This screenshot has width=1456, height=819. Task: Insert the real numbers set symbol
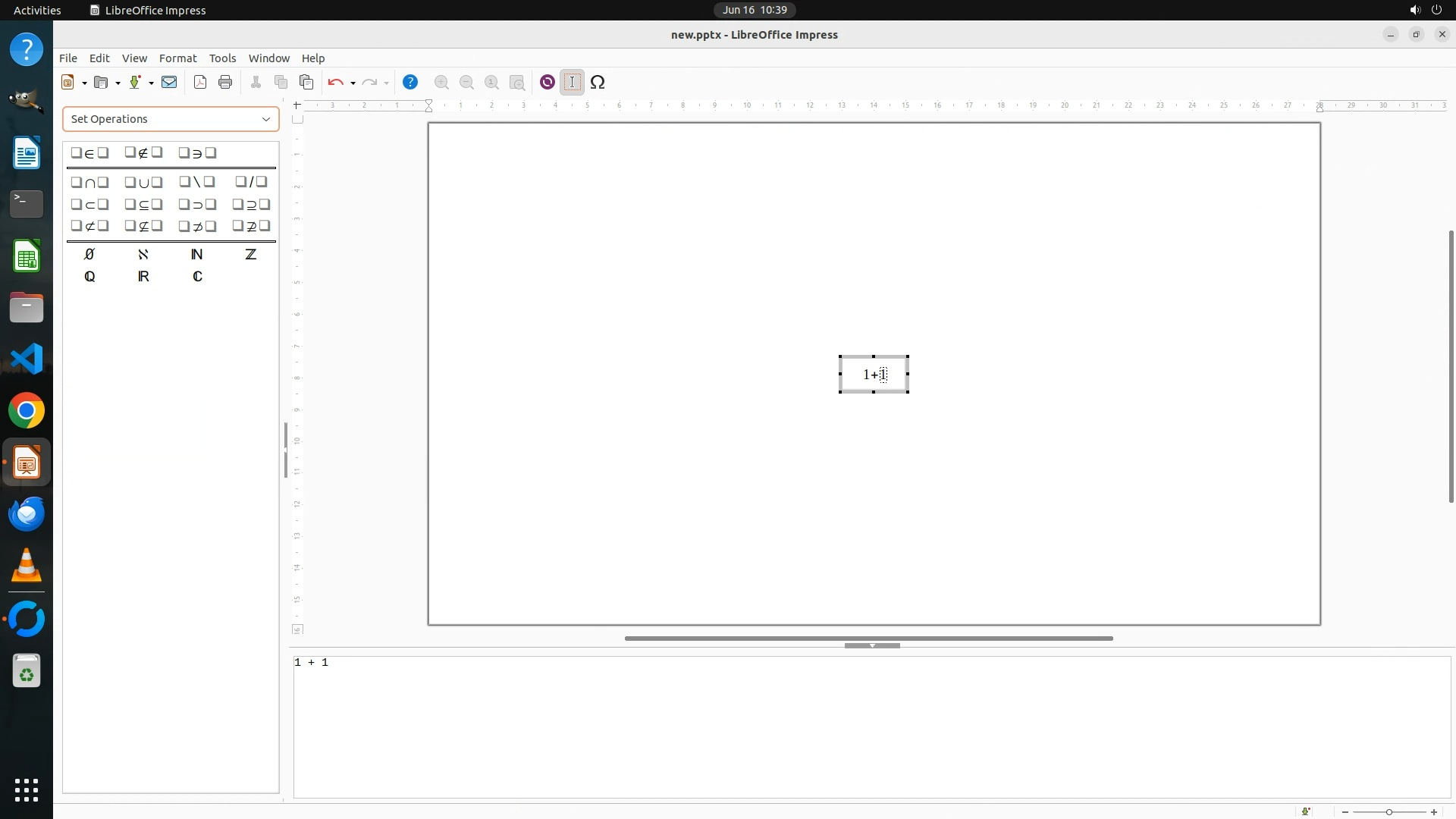[x=143, y=277]
